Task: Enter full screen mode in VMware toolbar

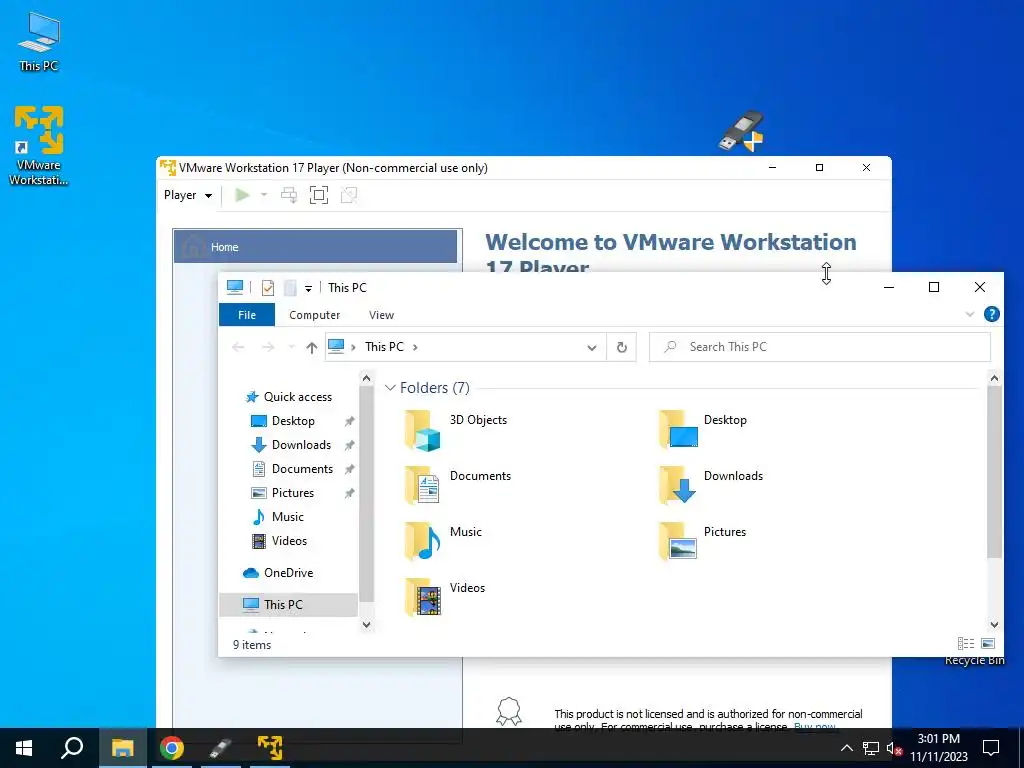Action: (x=319, y=195)
